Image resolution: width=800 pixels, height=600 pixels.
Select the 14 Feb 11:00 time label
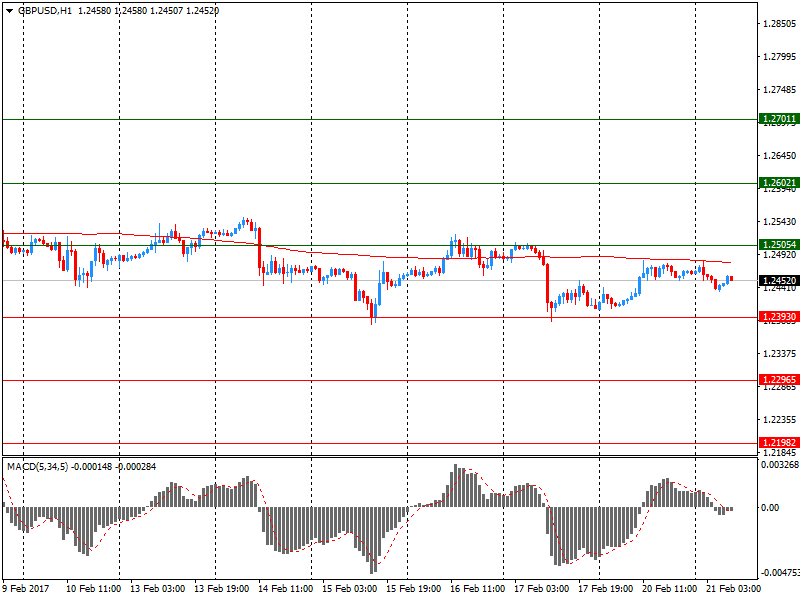click(x=286, y=589)
